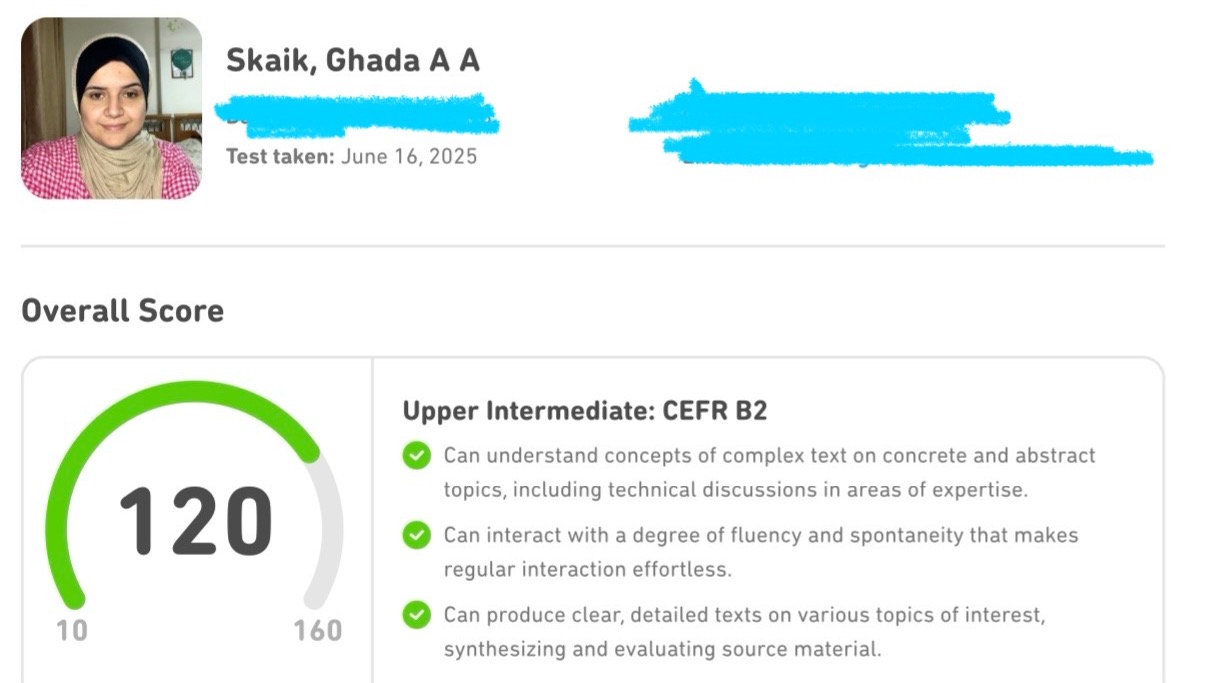Click the maximum score label 160
The width and height of the screenshot is (1210, 683).
pos(318,631)
